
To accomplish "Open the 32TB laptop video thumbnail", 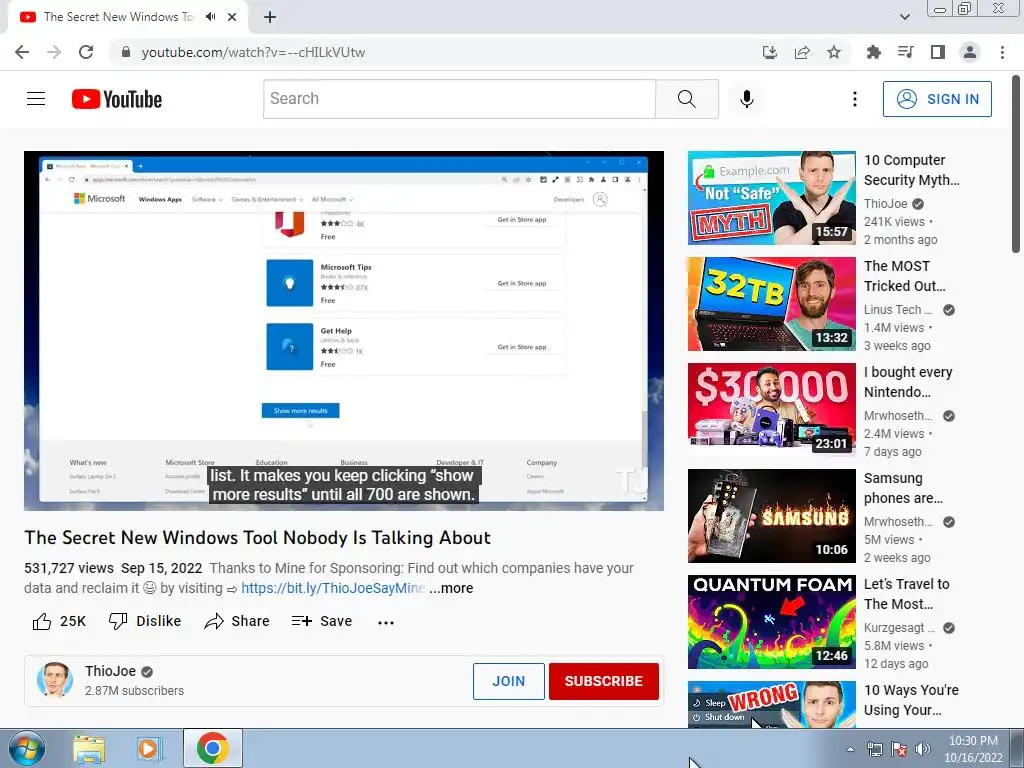I will point(771,304).
